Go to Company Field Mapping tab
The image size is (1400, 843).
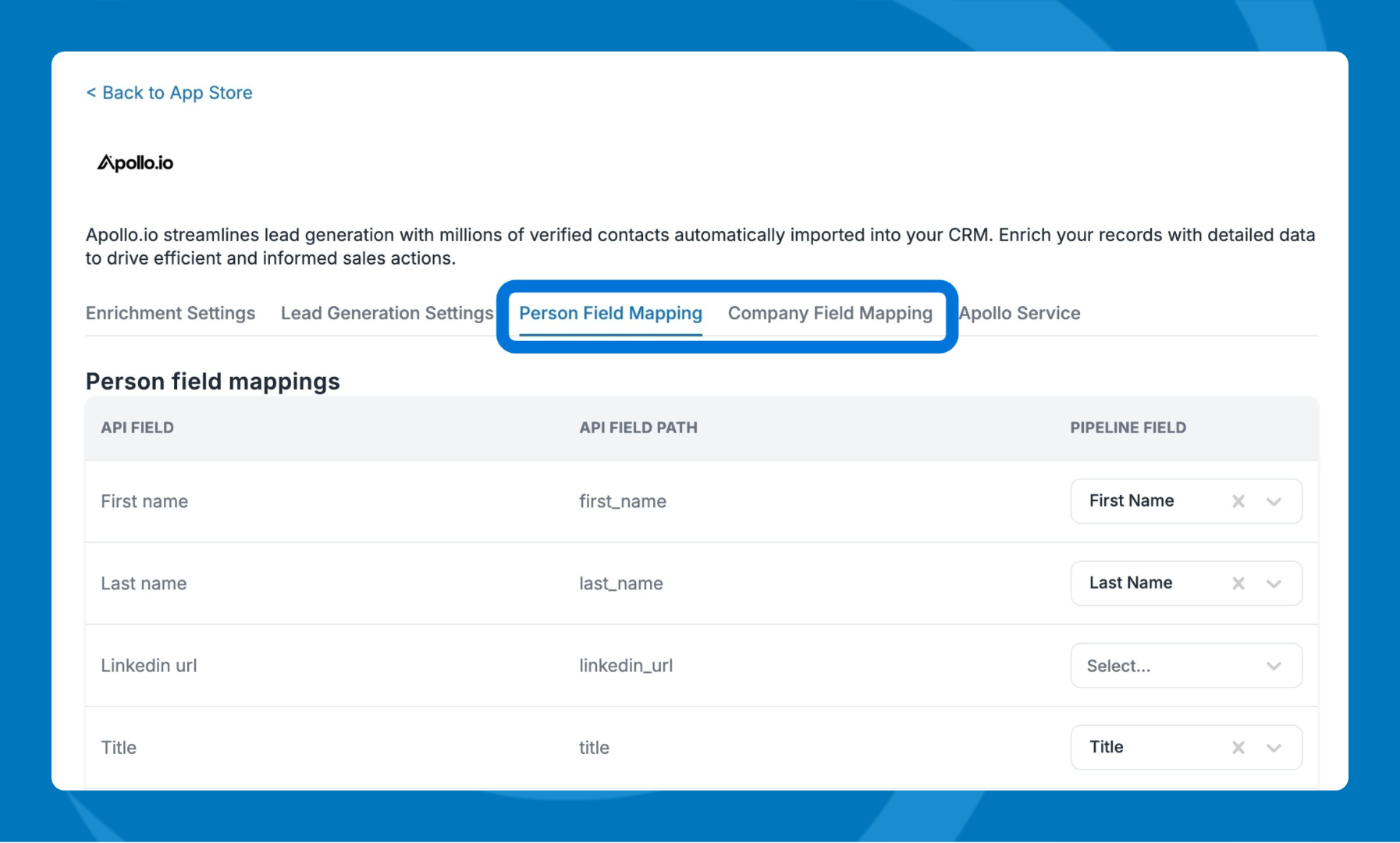830,313
